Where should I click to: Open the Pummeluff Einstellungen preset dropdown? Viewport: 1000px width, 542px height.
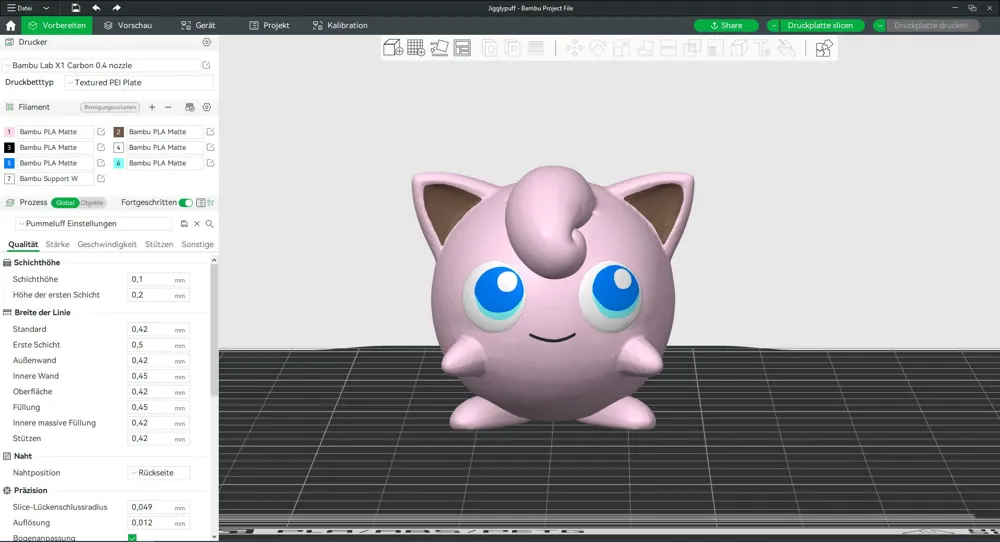(94, 224)
